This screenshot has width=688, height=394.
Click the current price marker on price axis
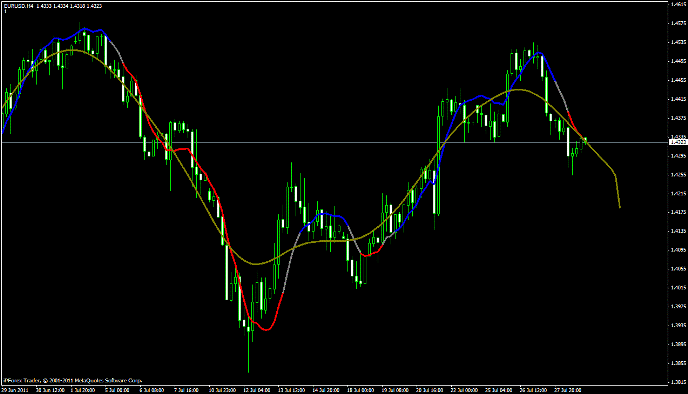(x=678, y=142)
